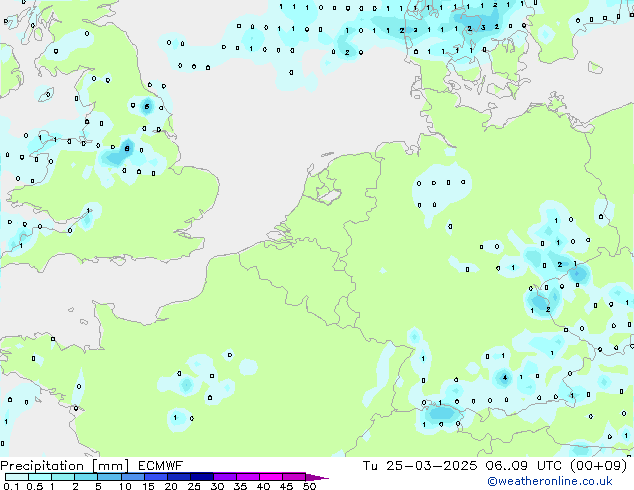Screen dimensions: 634x490
Task: Click the 15–20 mm legend swatch
Action: 156,477
